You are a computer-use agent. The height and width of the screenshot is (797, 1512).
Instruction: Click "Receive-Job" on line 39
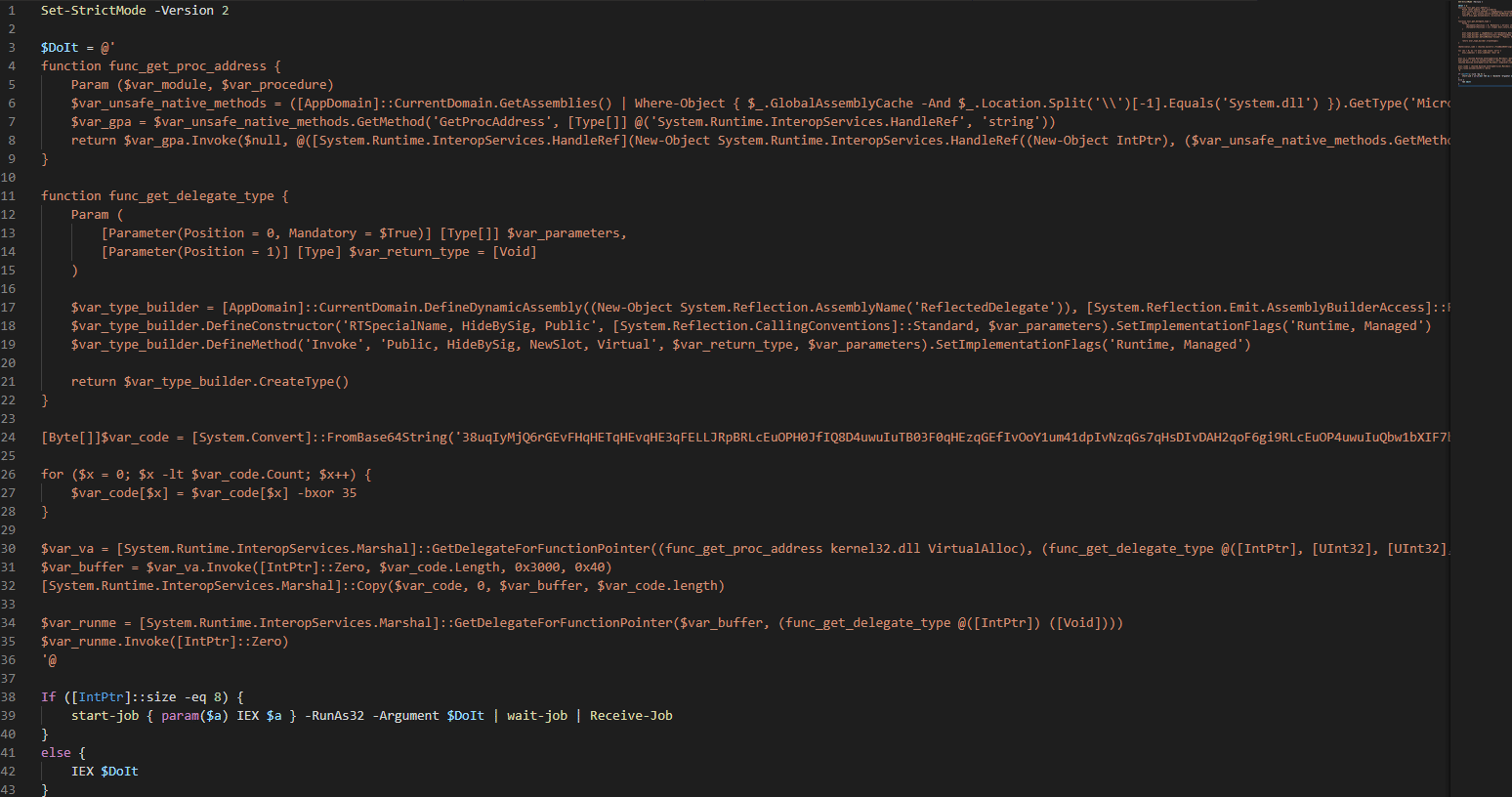coord(631,716)
